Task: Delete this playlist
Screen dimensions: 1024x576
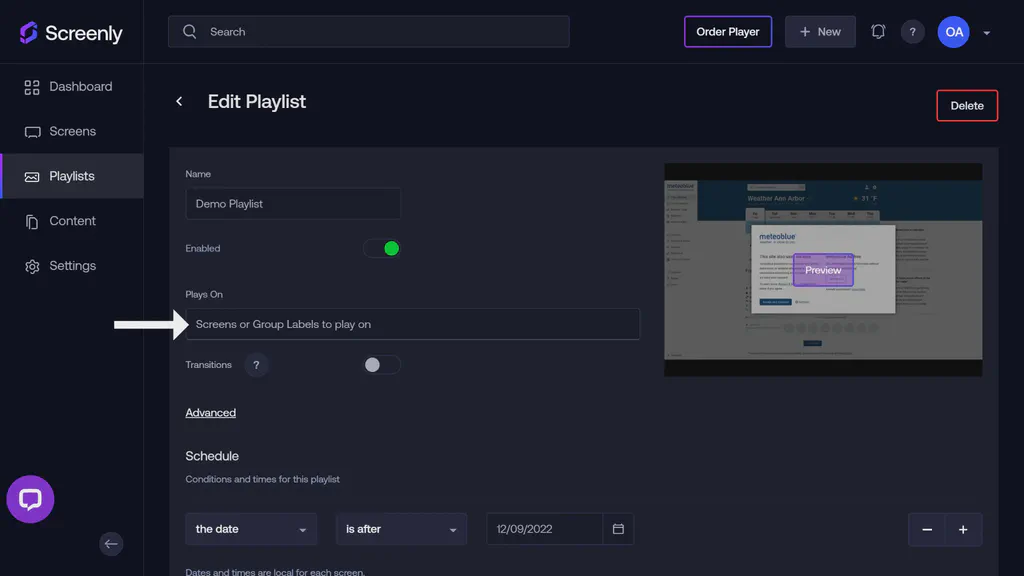Action: (x=966, y=105)
